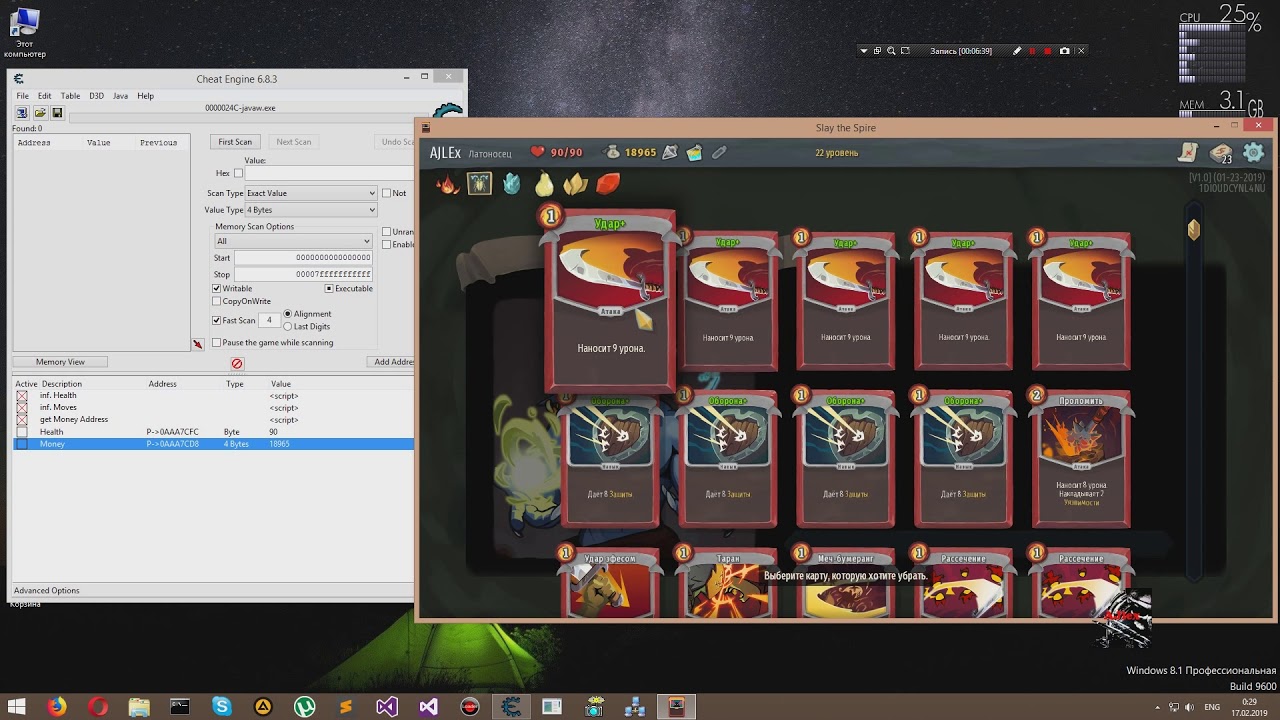Select the flame relic icon below the portrait
Screen dimensions: 1280x720
[x=448, y=184]
